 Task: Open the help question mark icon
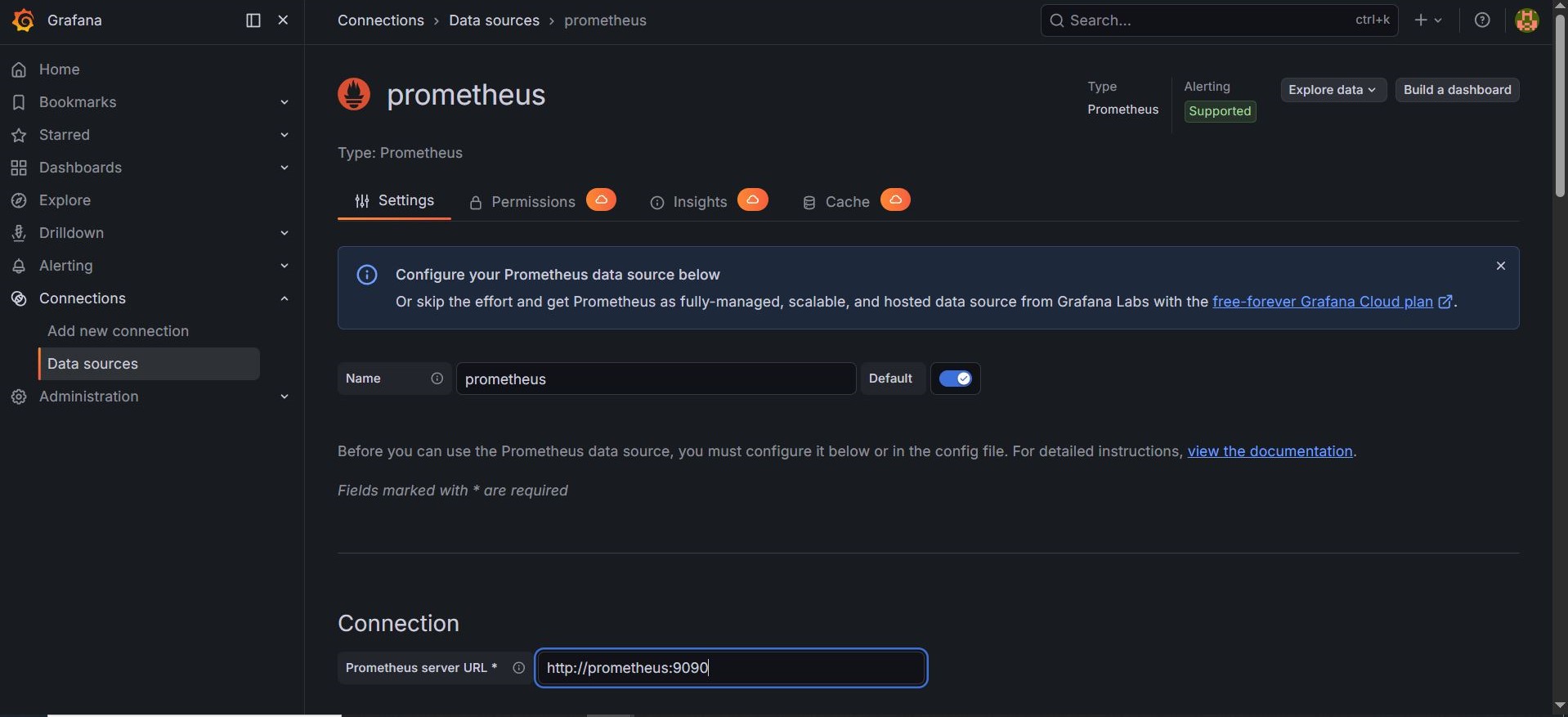coord(1482,20)
